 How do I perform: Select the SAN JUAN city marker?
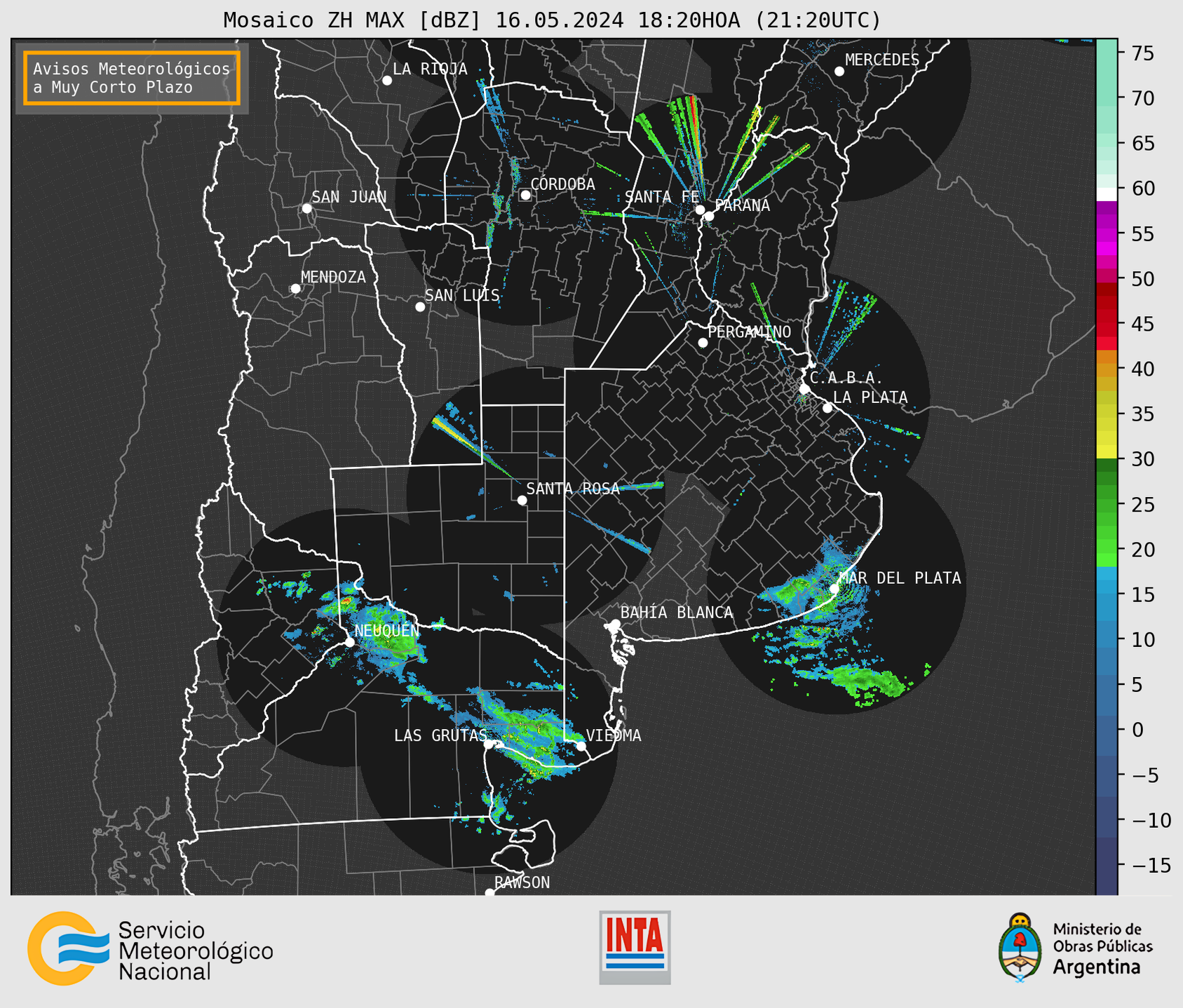pos(306,208)
